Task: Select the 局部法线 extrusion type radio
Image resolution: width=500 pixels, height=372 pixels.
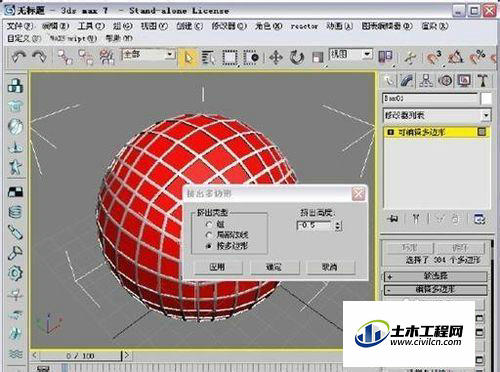Action: pos(209,235)
